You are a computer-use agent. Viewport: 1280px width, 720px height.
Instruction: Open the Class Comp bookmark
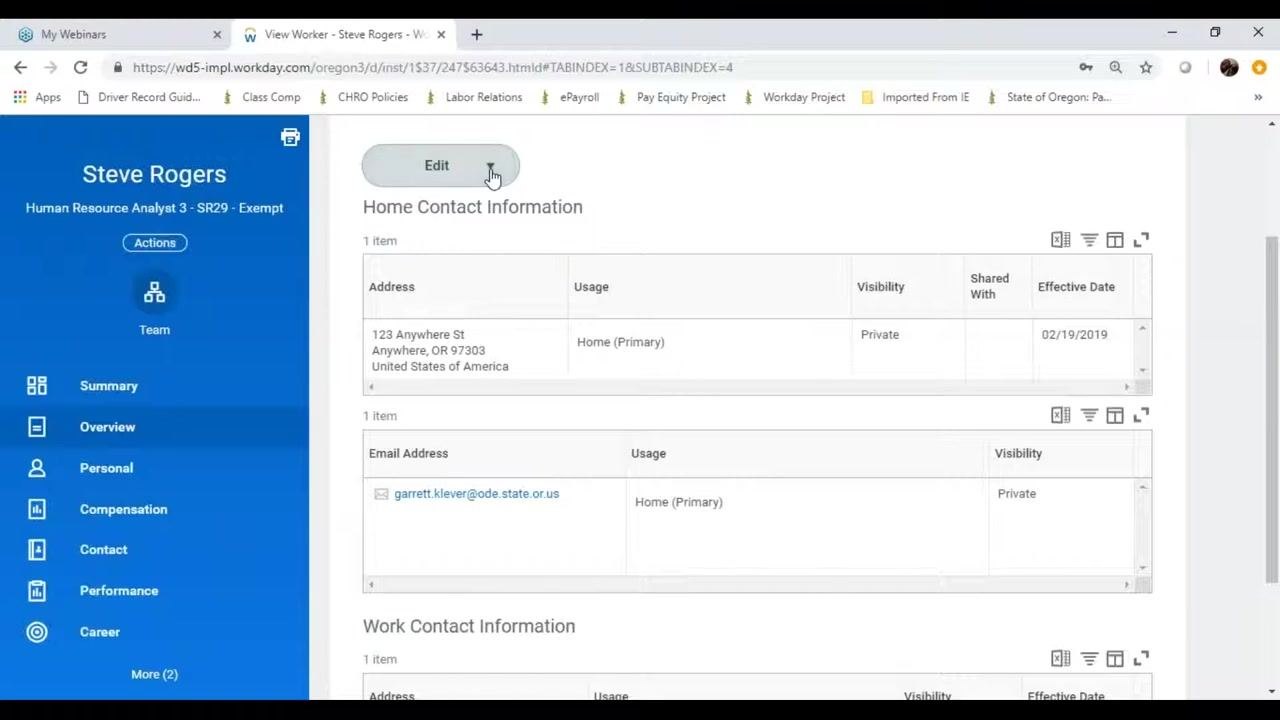[261, 97]
